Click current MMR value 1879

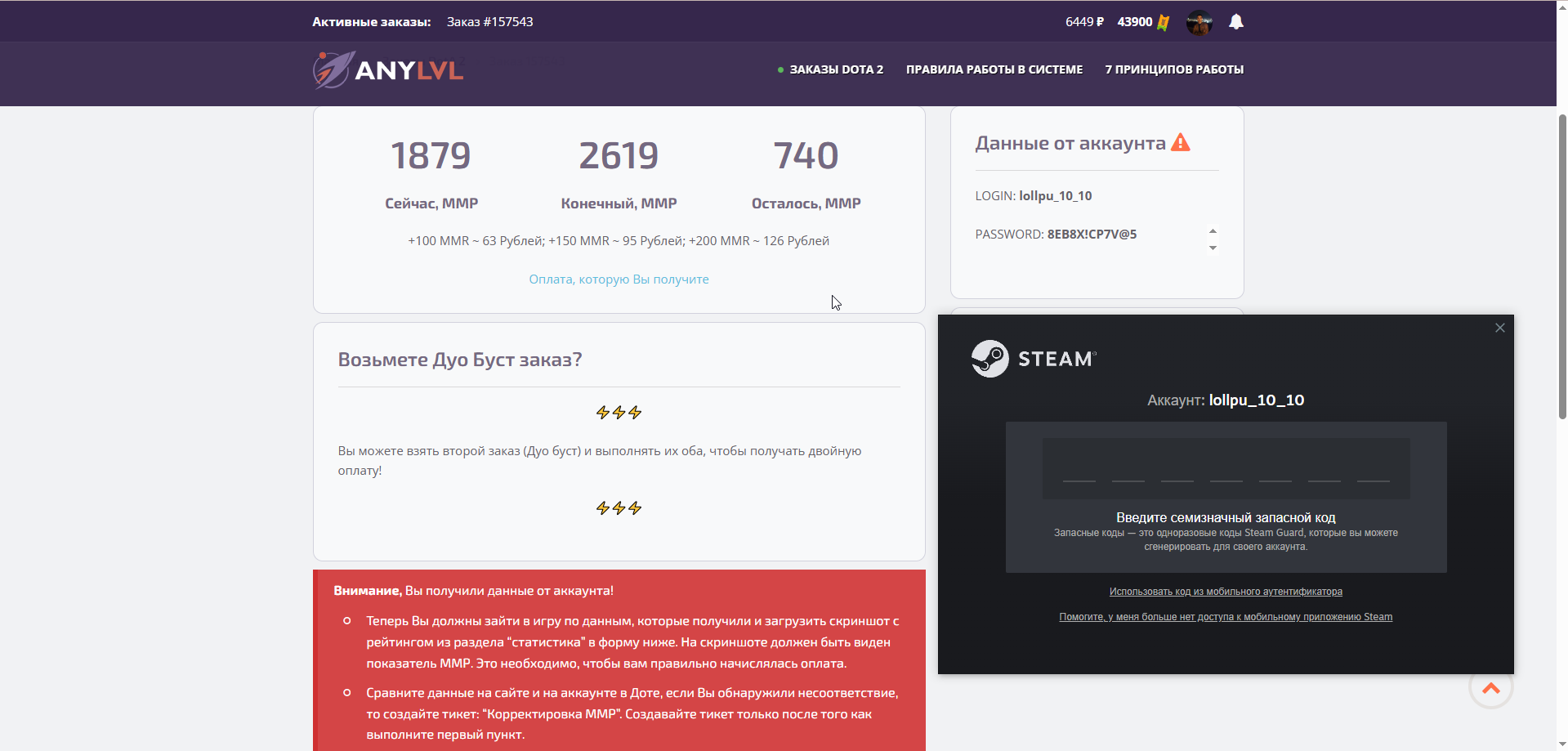[x=431, y=155]
